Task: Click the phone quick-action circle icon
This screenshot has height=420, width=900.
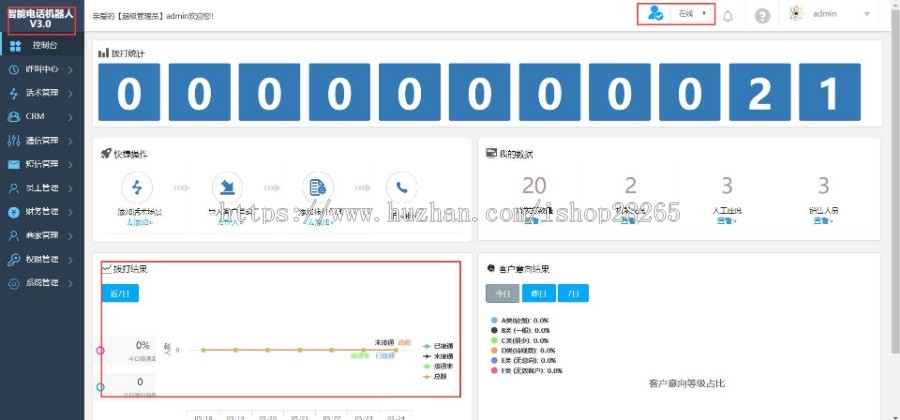Action: (402, 187)
